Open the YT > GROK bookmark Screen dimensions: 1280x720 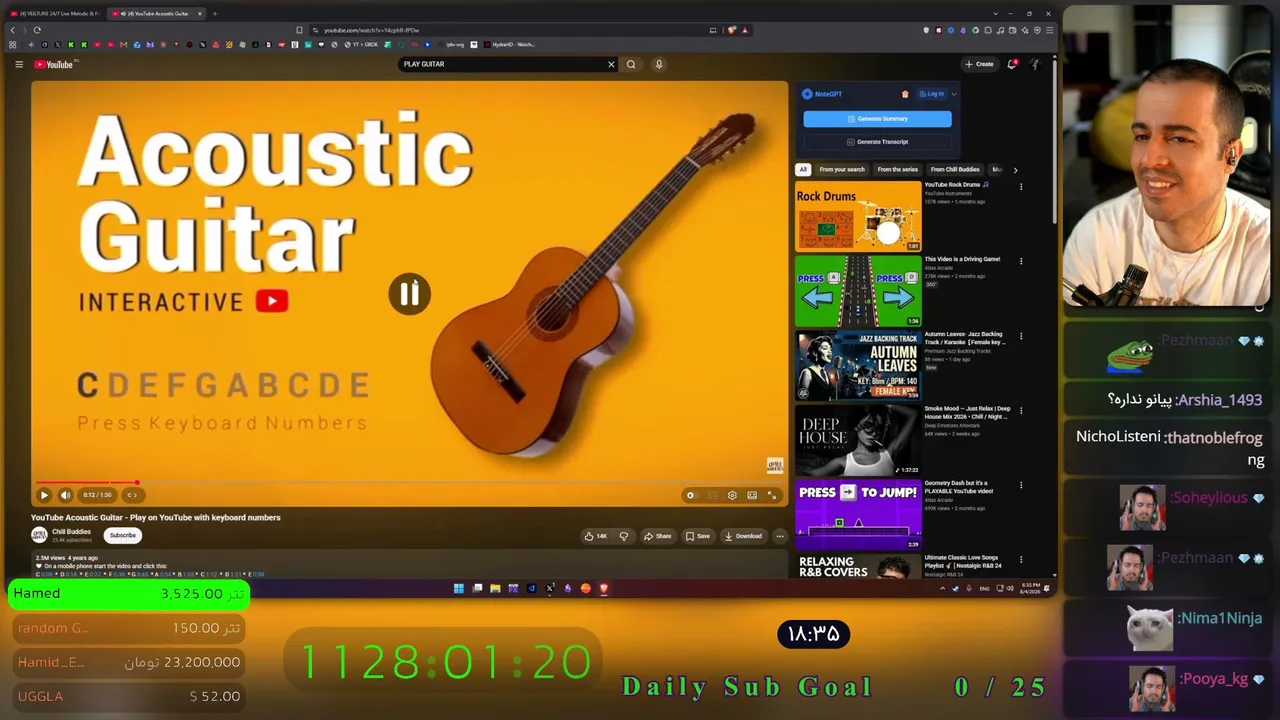pyautogui.click(x=363, y=44)
